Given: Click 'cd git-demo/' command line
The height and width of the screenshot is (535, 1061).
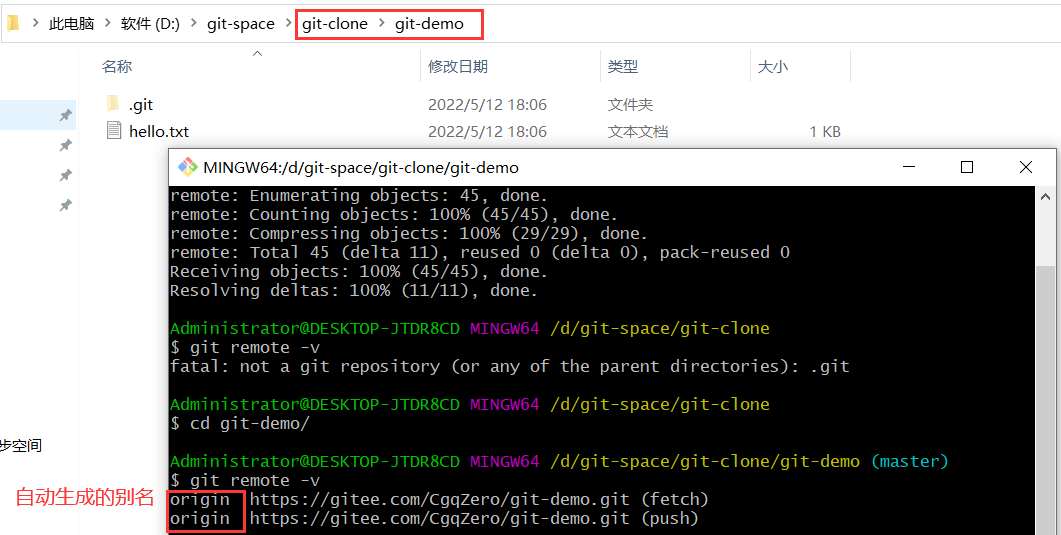Looking at the screenshot, I should click(x=240, y=423).
